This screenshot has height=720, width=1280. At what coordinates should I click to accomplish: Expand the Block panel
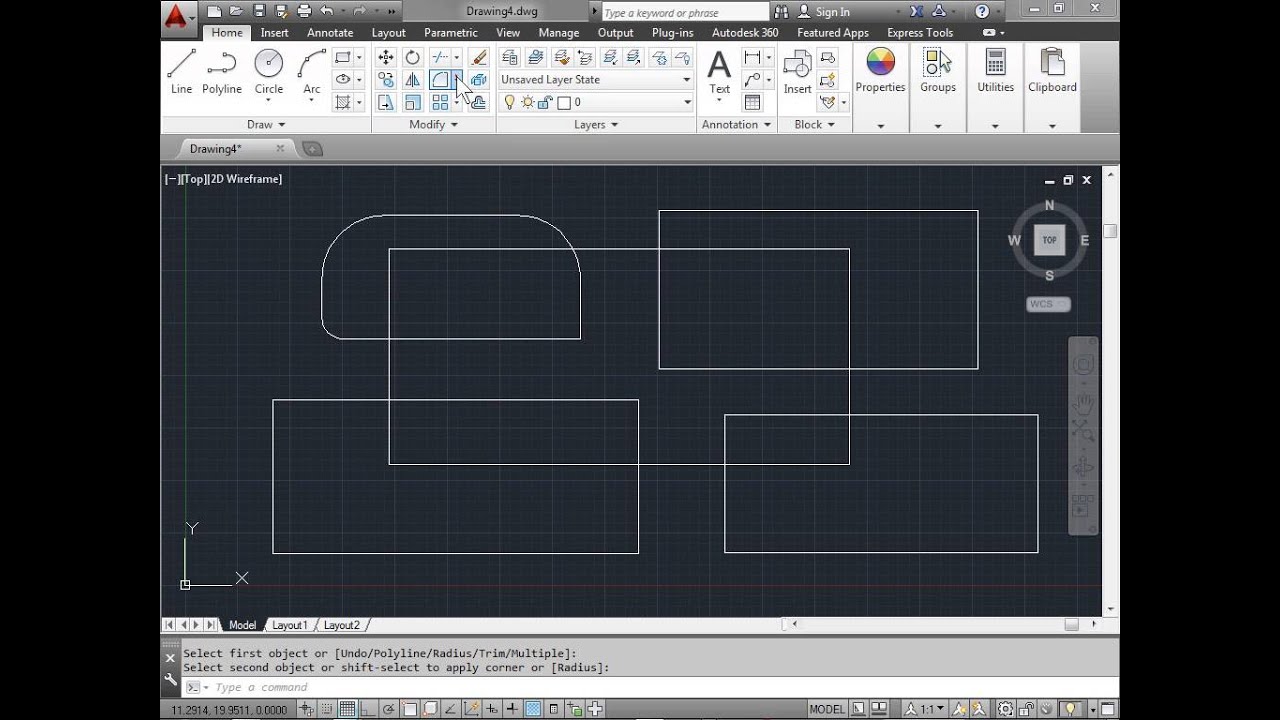click(814, 124)
